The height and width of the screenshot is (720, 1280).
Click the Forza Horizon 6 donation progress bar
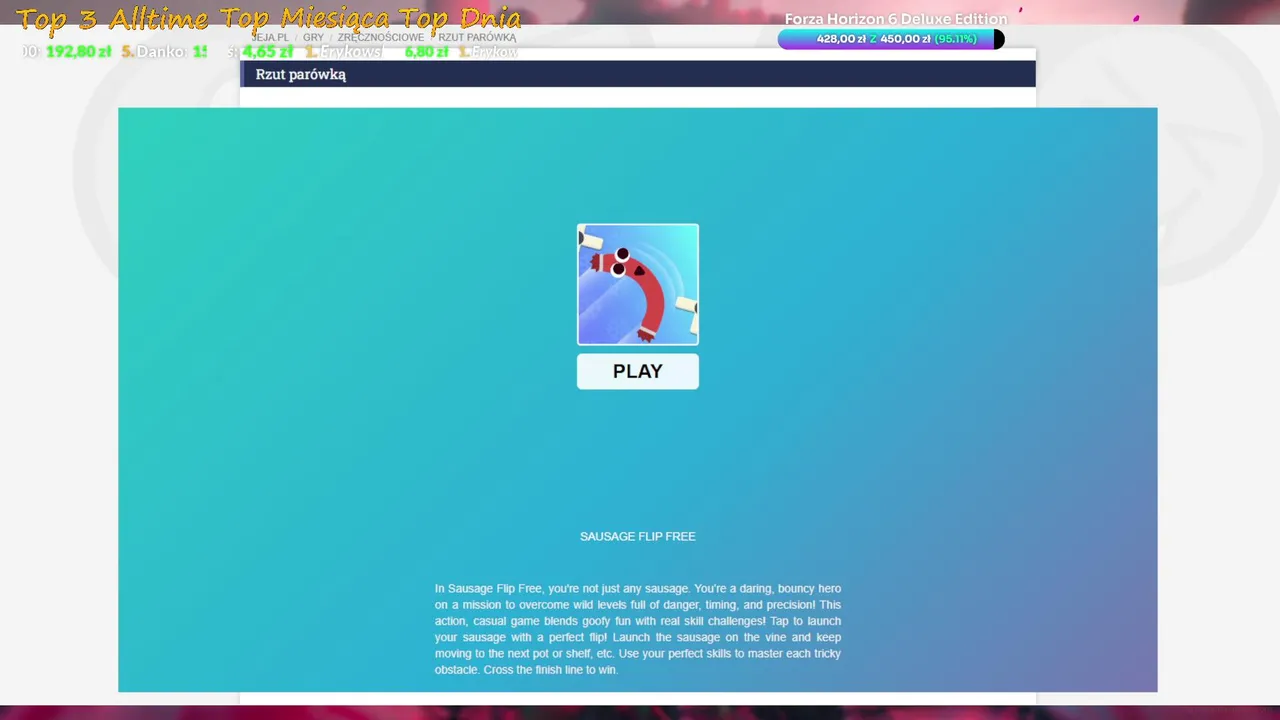pos(891,39)
